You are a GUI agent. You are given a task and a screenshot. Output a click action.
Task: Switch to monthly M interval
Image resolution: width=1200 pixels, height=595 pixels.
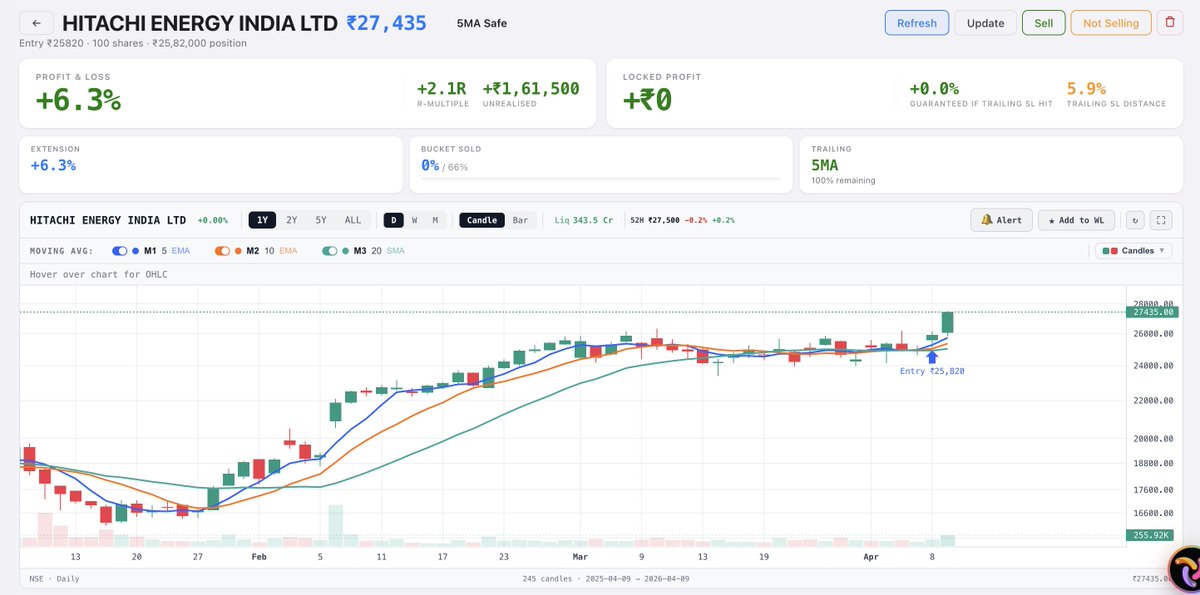tap(435, 220)
